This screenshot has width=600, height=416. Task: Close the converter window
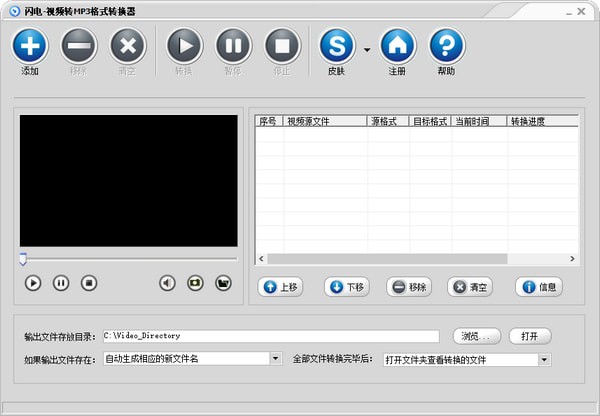coord(582,11)
